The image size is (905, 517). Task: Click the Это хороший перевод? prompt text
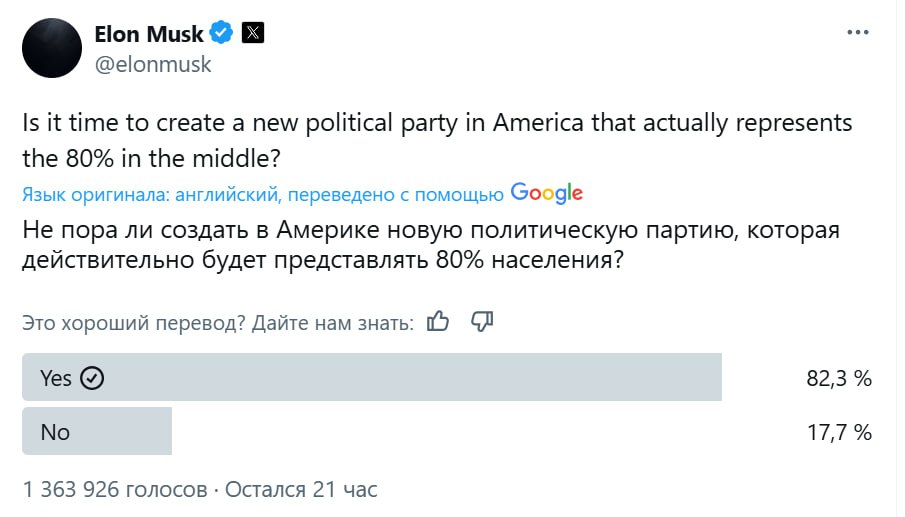coord(133,323)
